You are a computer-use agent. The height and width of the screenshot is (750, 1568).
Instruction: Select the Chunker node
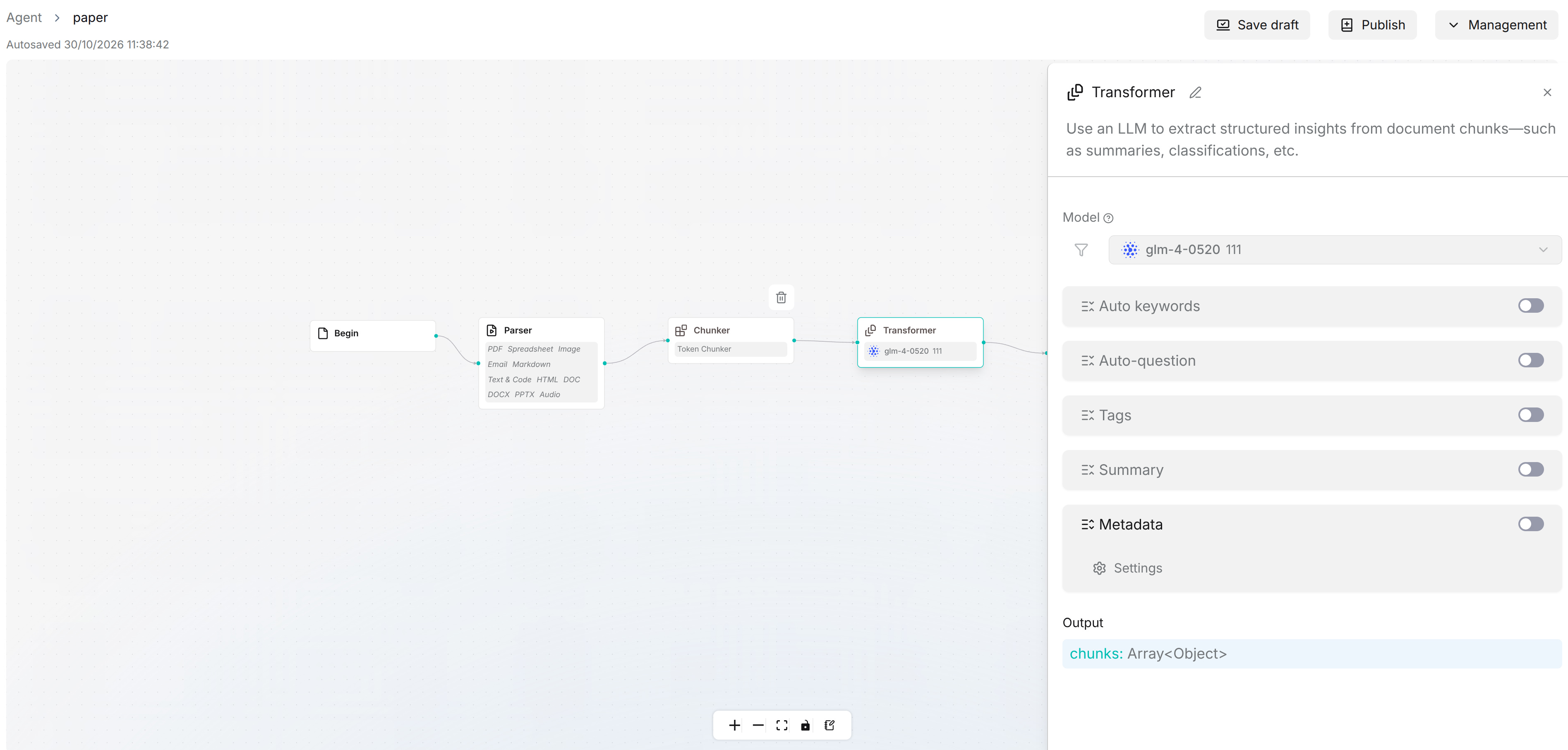pyautogui.click(x=731, y=340)
